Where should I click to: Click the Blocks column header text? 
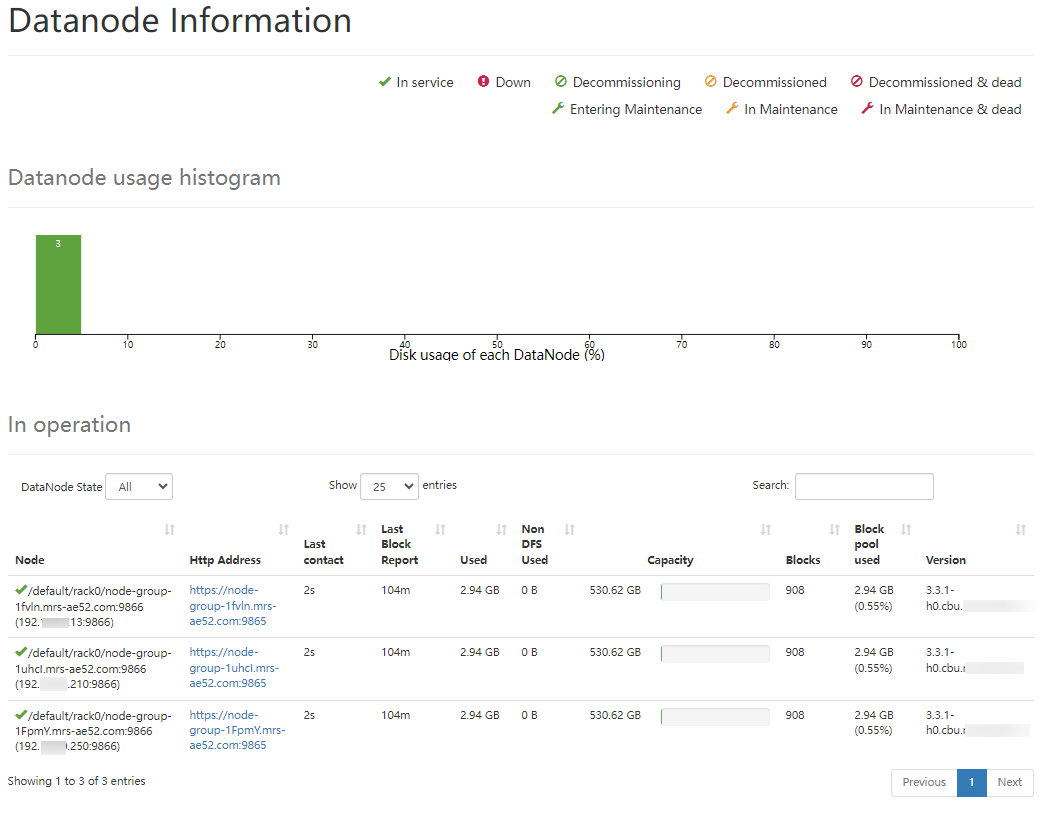coord(803,560)
